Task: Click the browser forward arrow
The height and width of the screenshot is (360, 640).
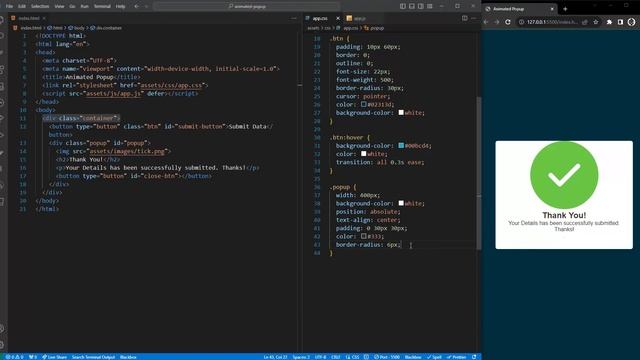Action: coord(497,22)
